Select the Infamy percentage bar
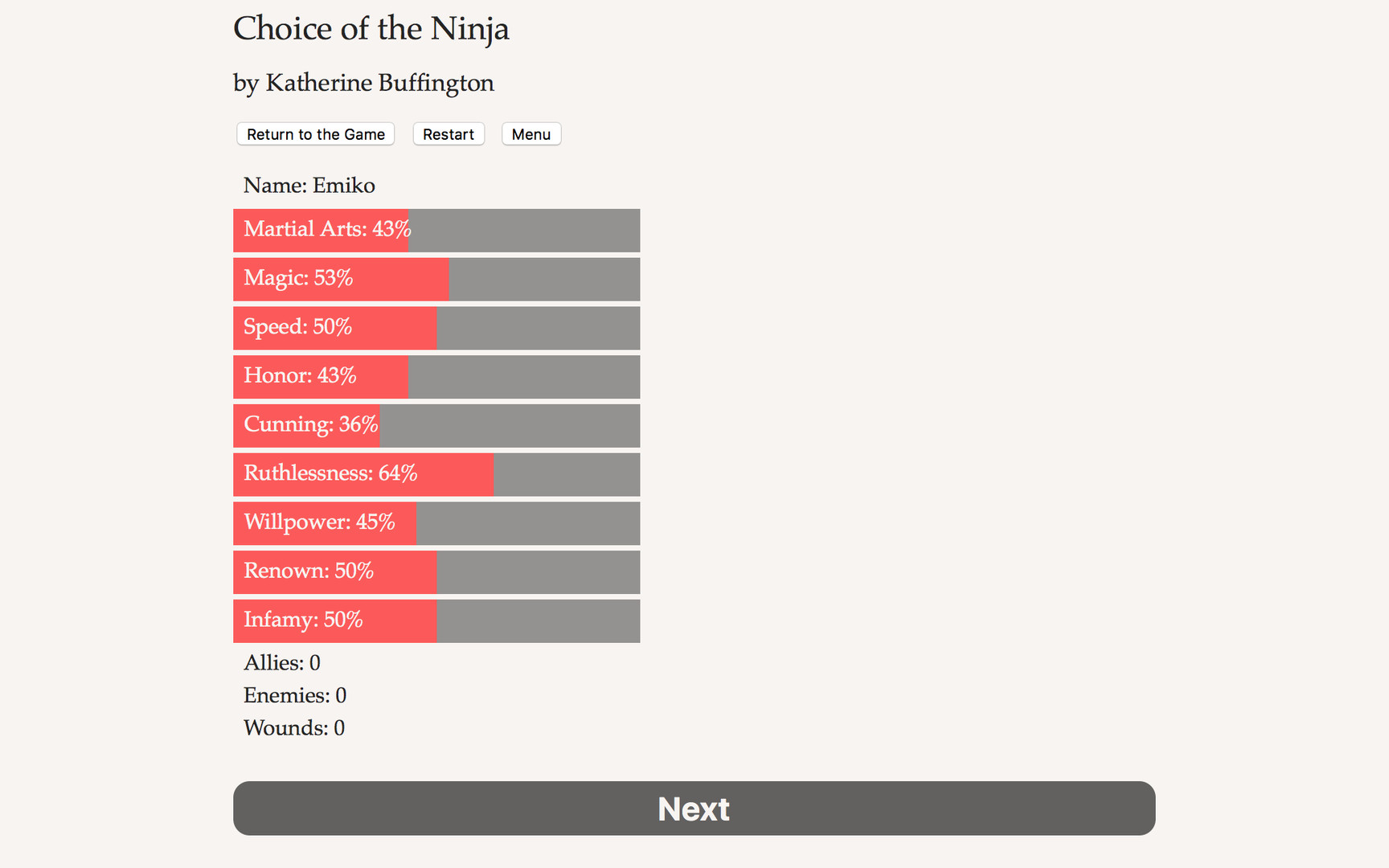This screenshot has width=1389, height=868. [x=436, y=620]
